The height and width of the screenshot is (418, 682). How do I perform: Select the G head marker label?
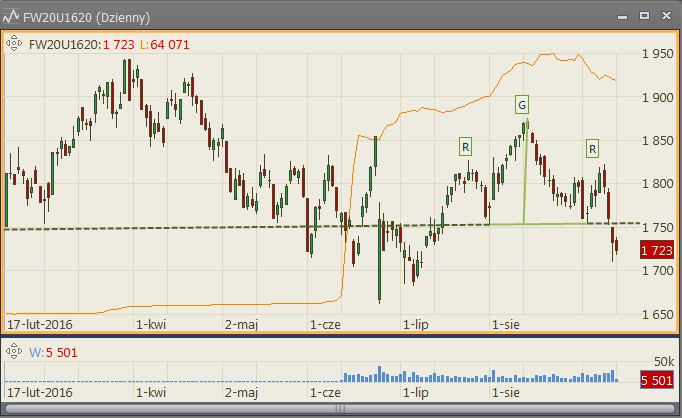(x=522, y=105)
